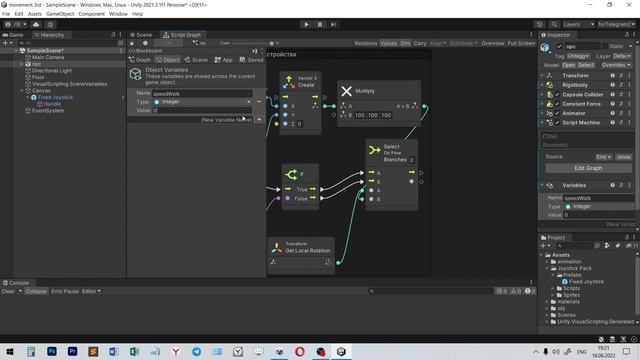Open the layout dropdown forTelegram2
Viewport: 640px width, 360px height.
click(x=616, y=24)
